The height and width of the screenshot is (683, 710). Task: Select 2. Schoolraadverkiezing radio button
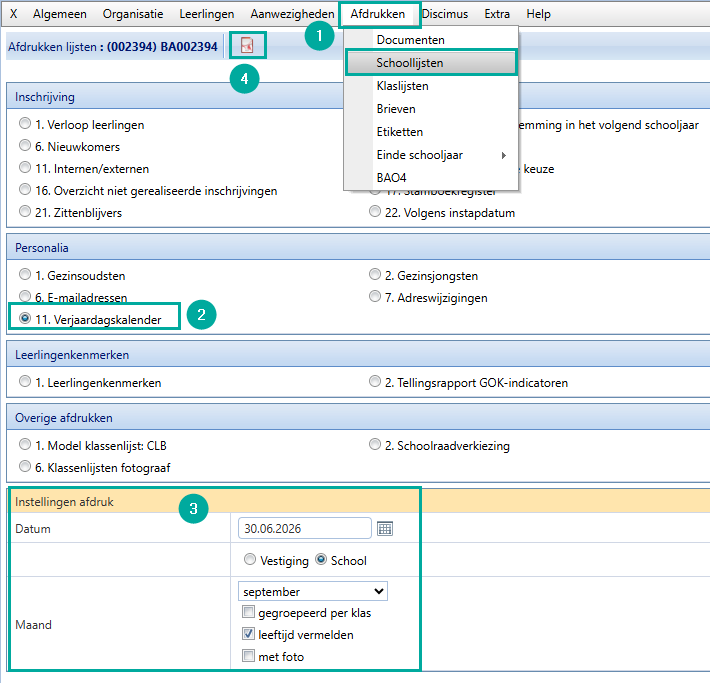[x=375, y=444]
